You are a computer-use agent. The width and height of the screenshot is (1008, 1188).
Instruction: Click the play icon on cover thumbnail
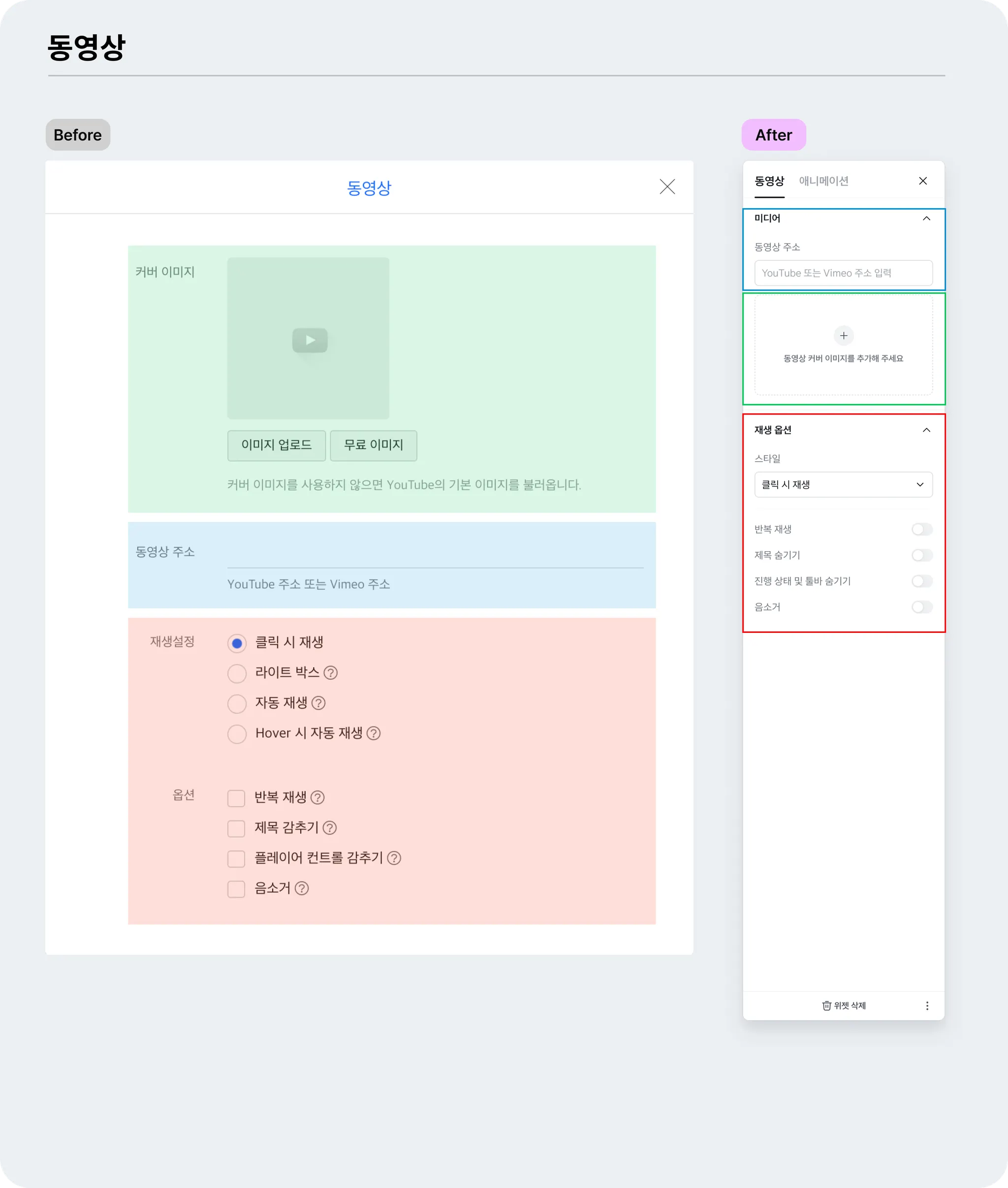[x=310, y=340]
